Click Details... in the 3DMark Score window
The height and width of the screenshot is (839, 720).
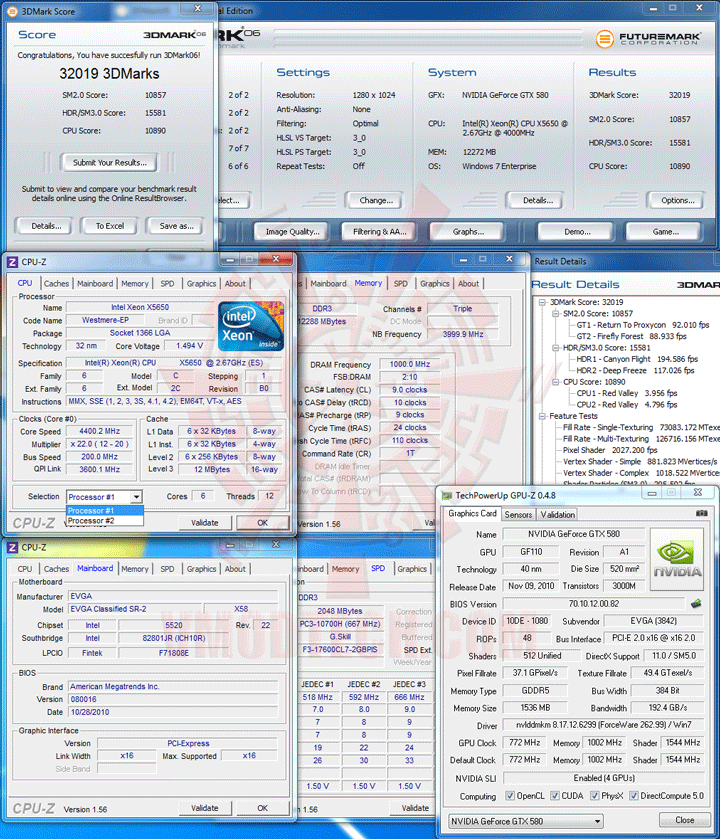pos(46,226)
